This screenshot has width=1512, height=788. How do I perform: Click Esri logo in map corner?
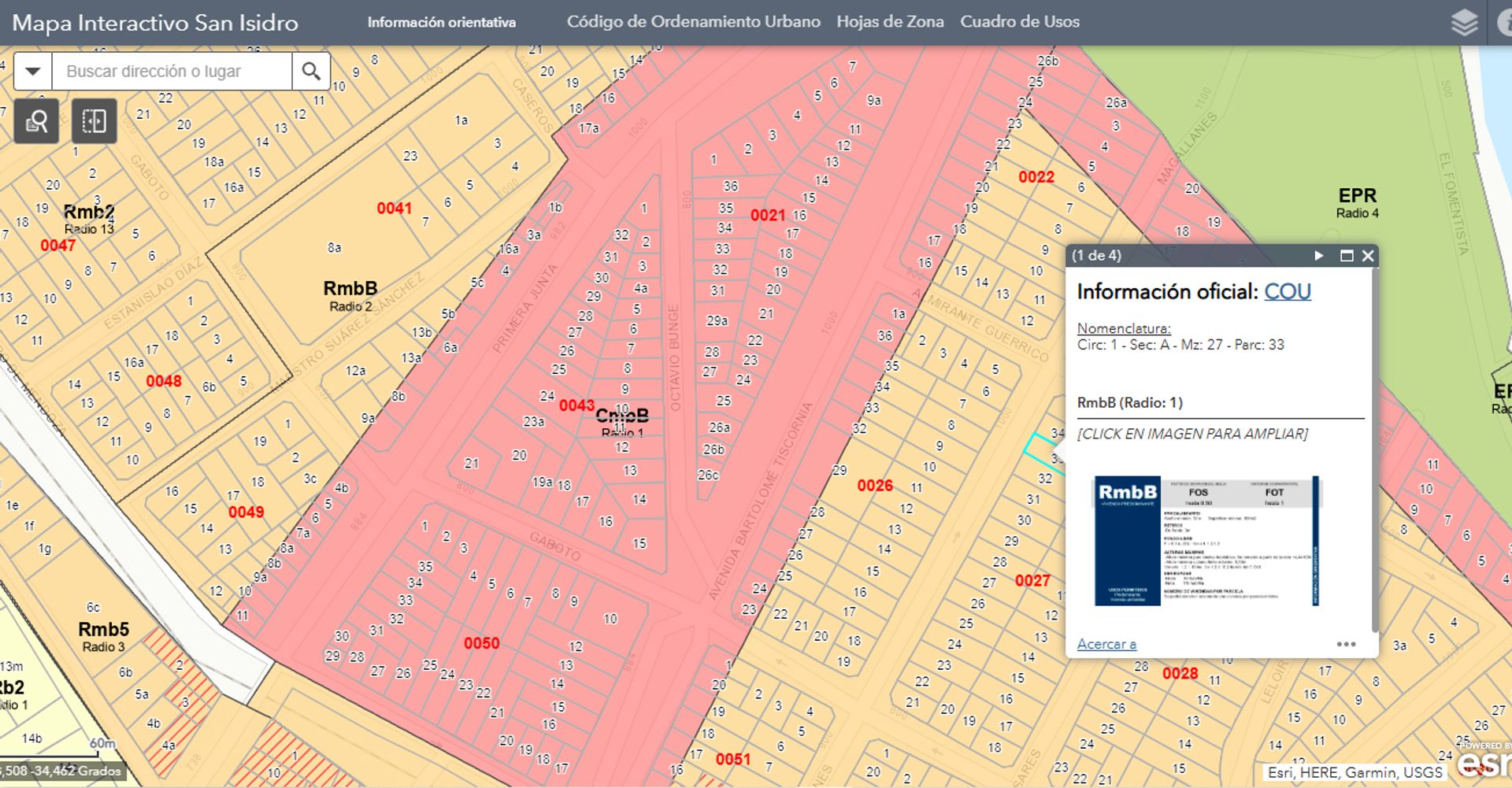pyautogui.click(x=1484, y=764)
